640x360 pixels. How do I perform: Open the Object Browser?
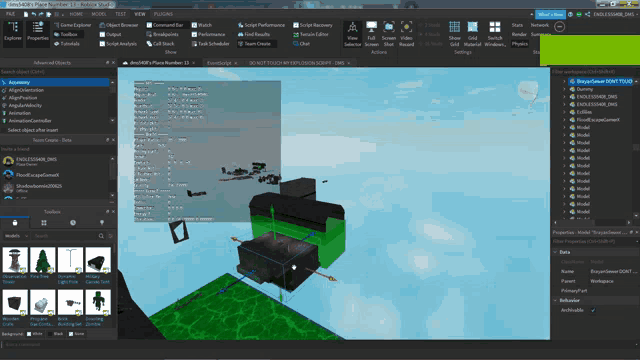119,25
